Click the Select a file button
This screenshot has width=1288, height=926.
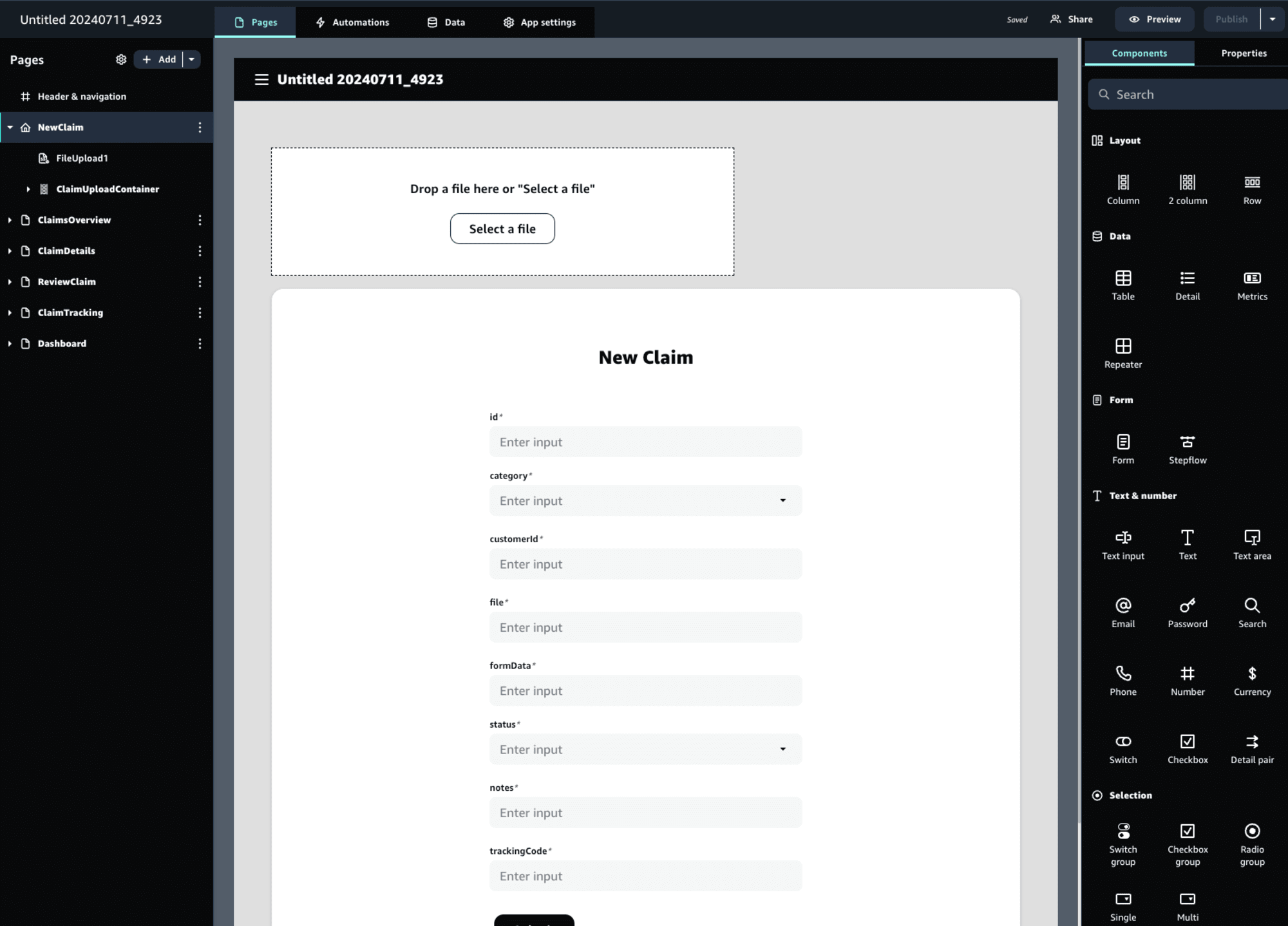coord(502,229)
